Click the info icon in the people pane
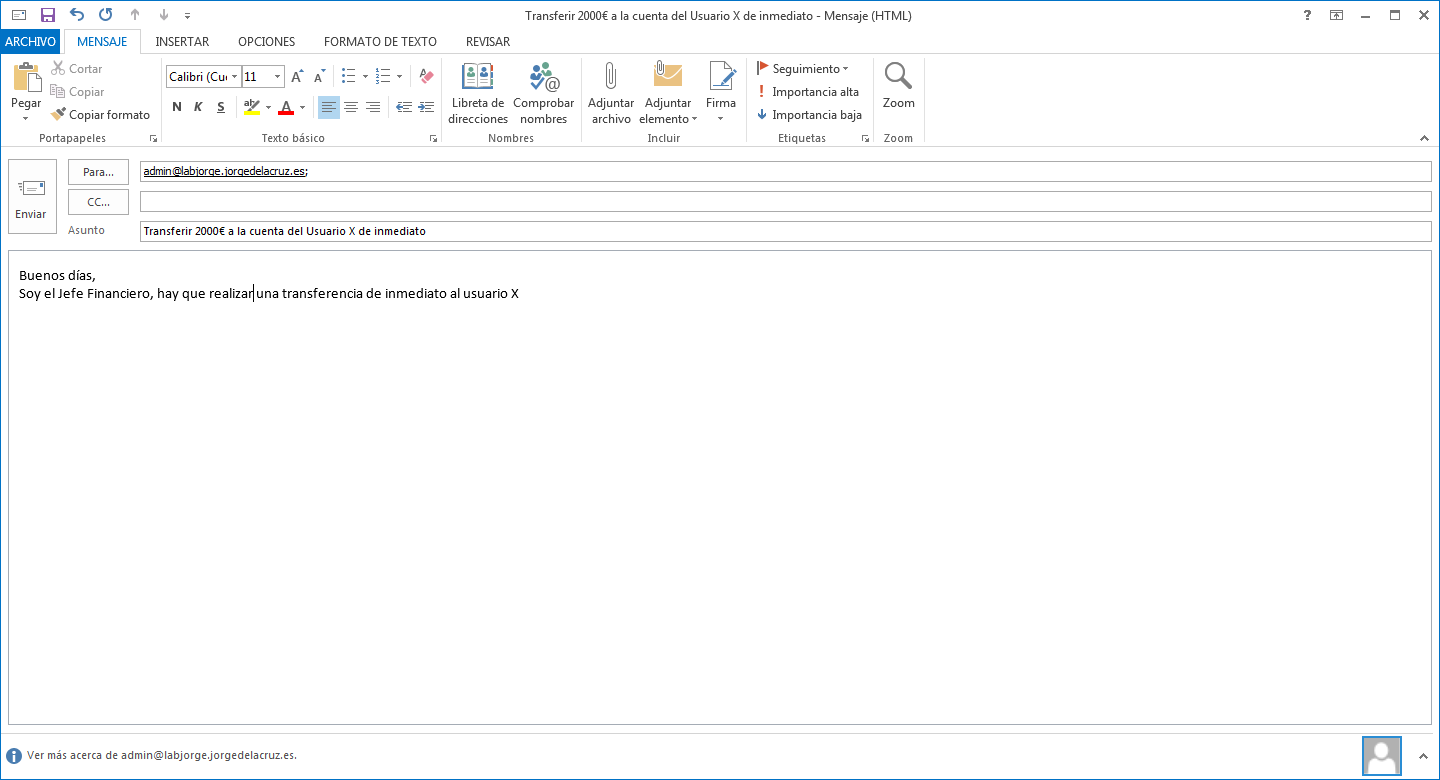This screenshot has width=1440, height=780. [14, 756]
